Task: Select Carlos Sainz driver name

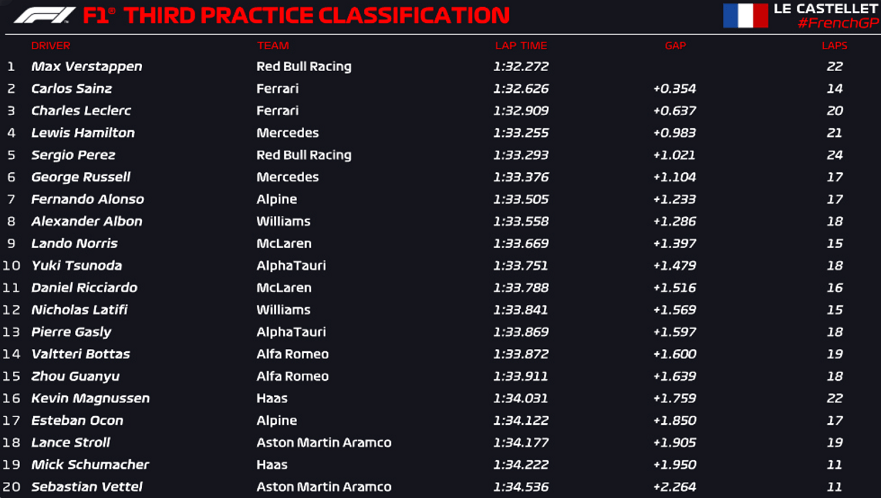Action: point(71,88)
